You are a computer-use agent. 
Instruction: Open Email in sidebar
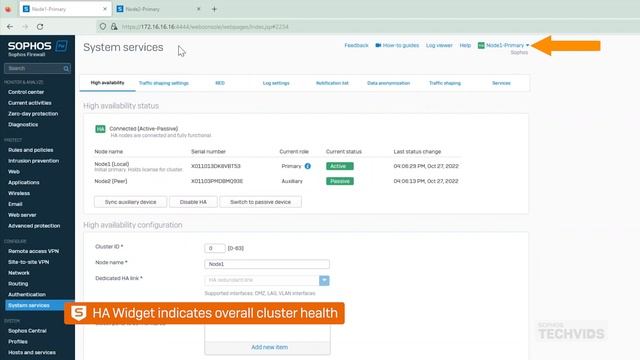(x=15, y=204)
